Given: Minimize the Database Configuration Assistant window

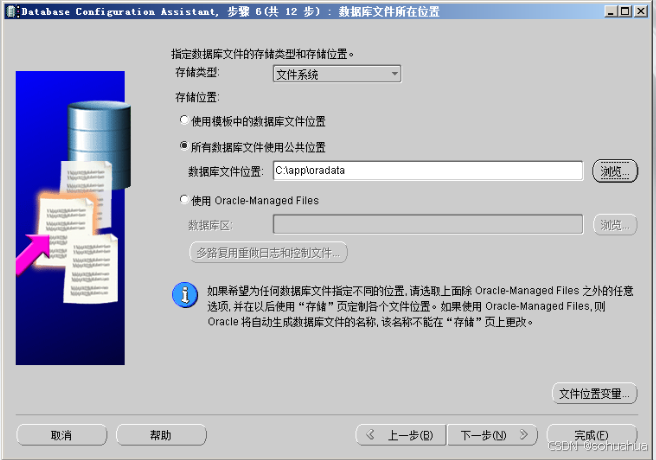Looking at the screenshot, I should 611,11.
